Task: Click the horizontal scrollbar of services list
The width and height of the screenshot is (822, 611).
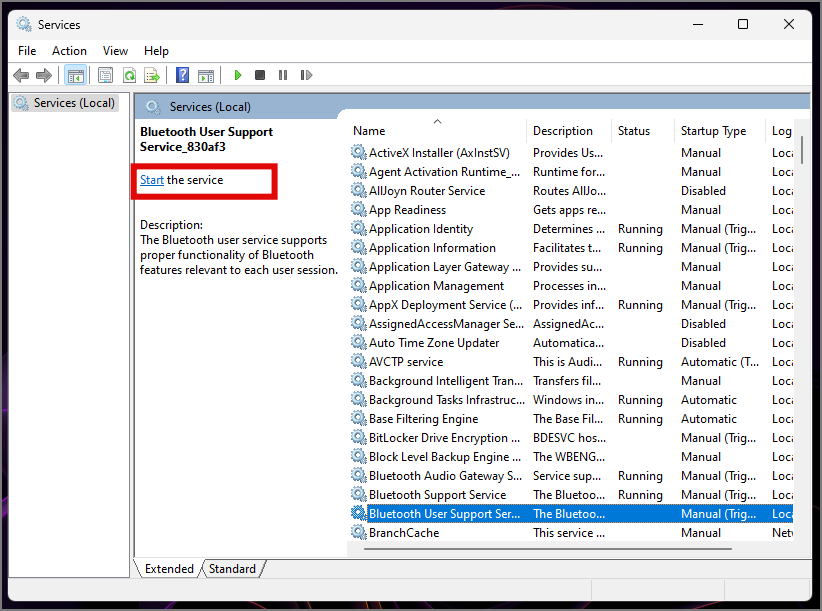Action: 547,549
